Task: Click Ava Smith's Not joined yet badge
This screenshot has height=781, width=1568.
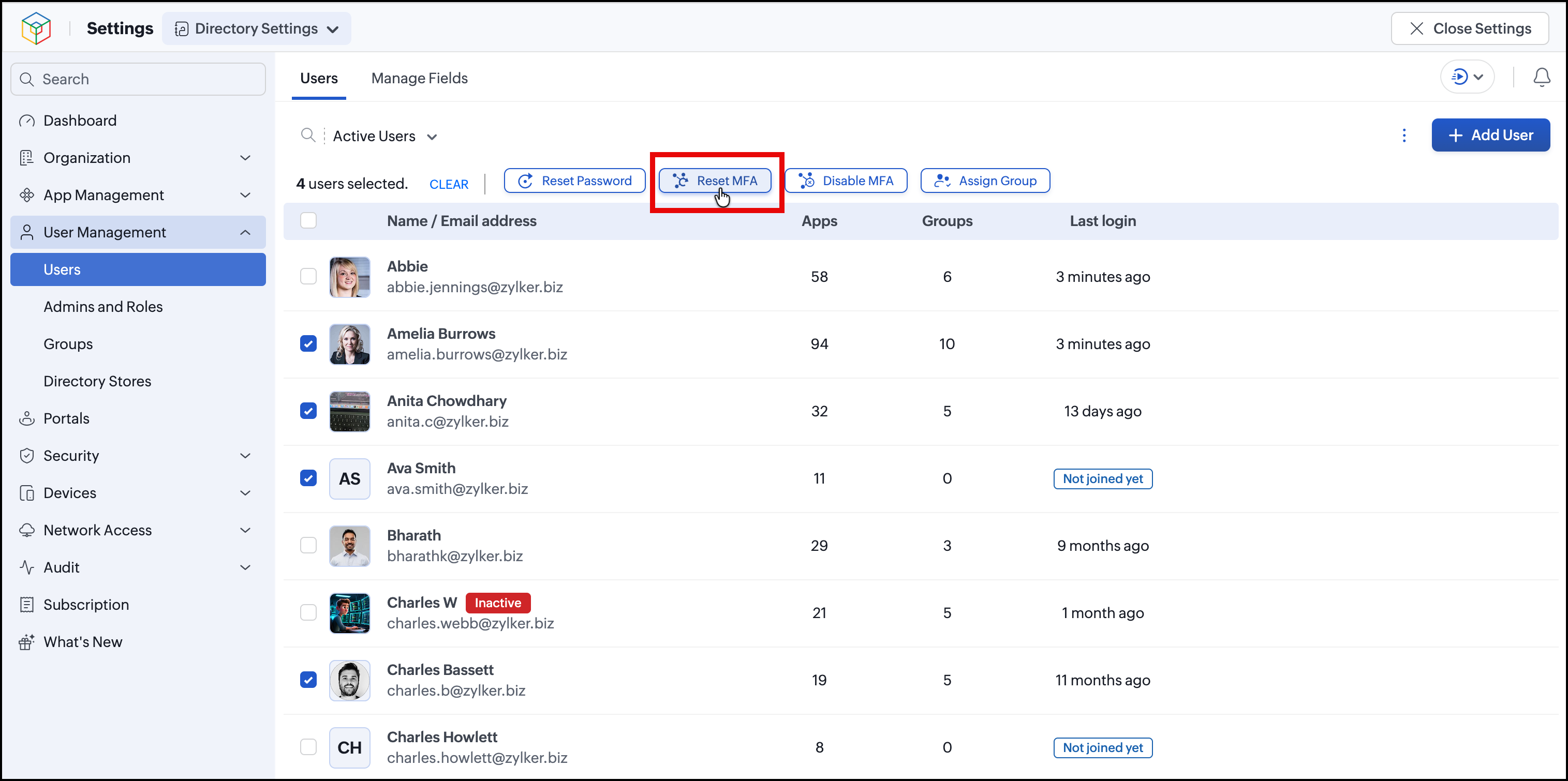Action: click(1102, 479)
